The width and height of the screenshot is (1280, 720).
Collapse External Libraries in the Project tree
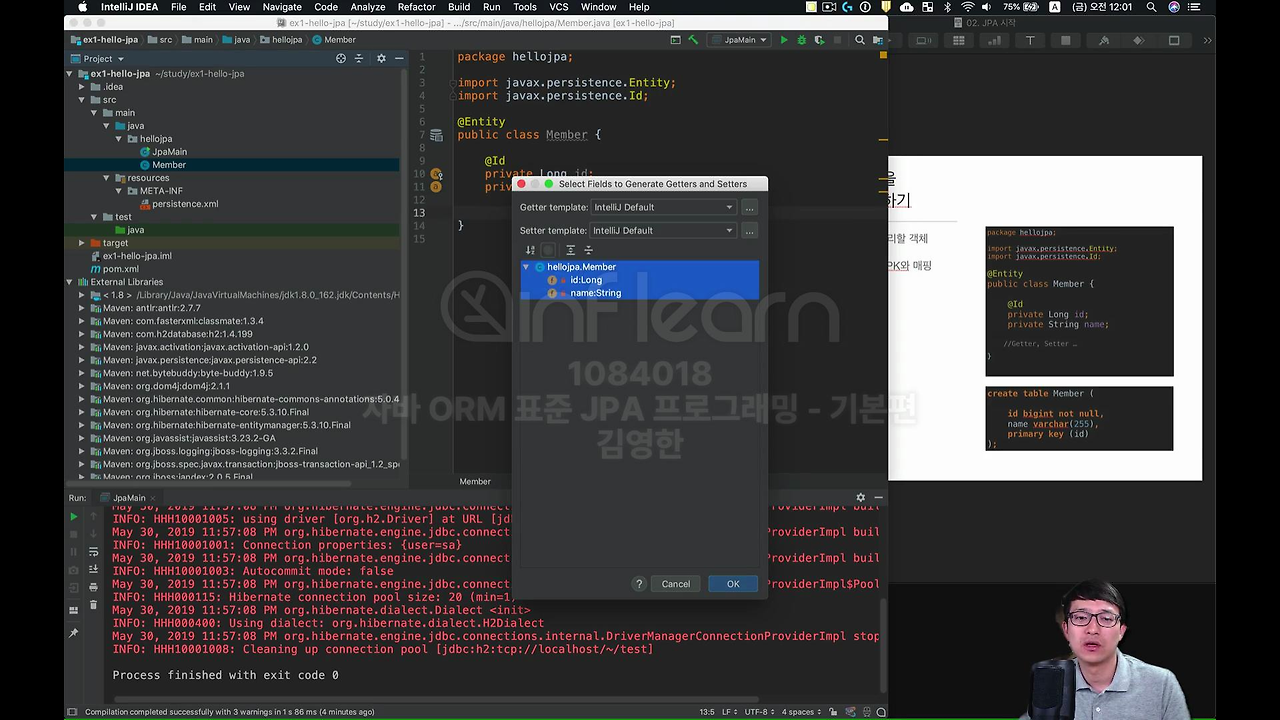pos(70,282)
